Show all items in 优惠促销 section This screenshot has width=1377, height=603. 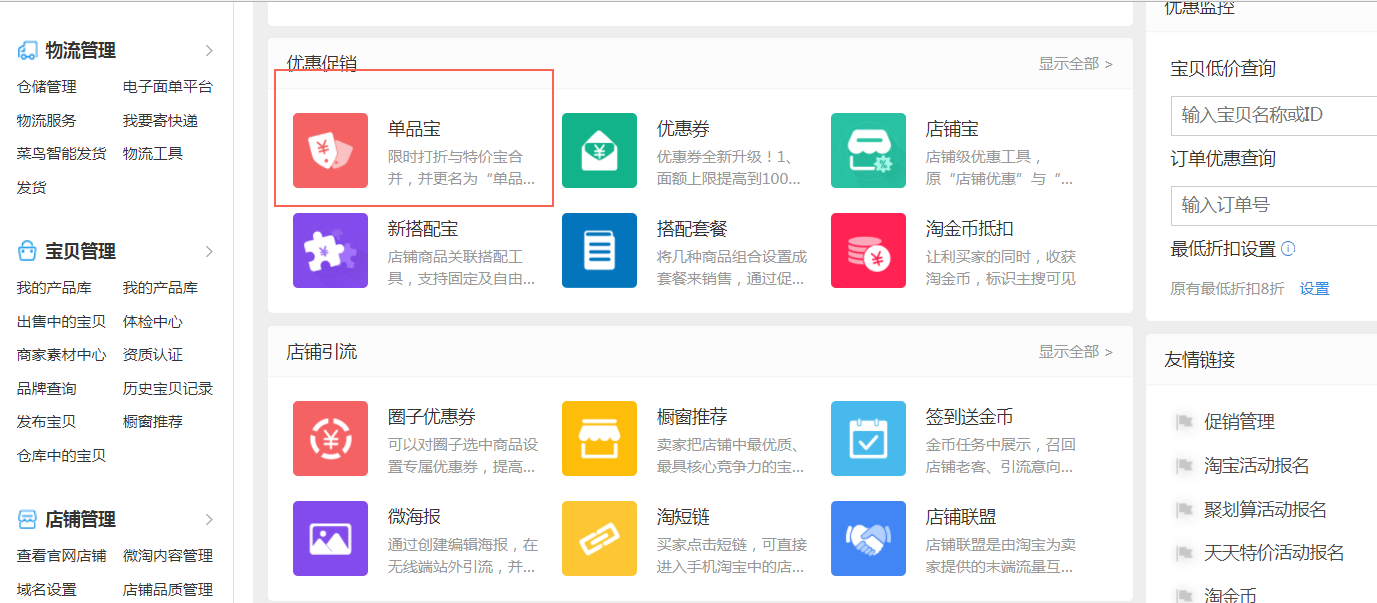[x=1075, y=64]
